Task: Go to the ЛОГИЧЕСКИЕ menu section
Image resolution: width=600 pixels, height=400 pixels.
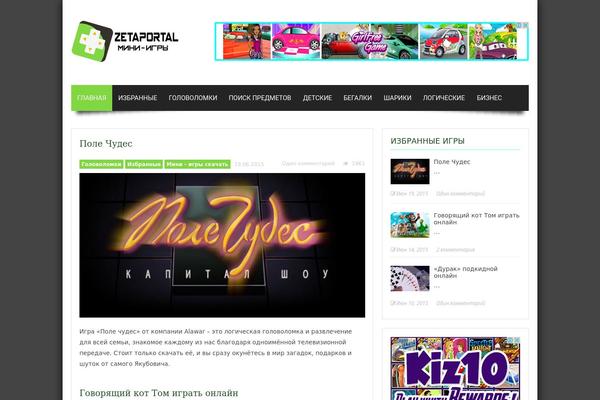Action: pyautogui.click(x=444, y=98)
